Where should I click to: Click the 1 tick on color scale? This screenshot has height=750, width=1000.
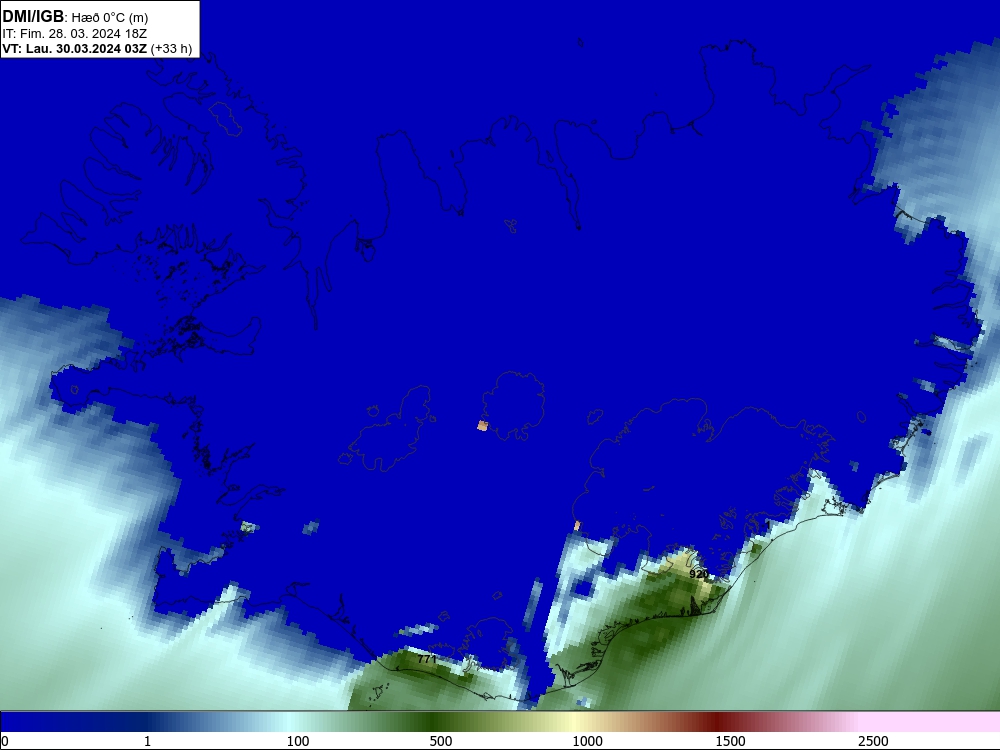[x=147, y=741]
